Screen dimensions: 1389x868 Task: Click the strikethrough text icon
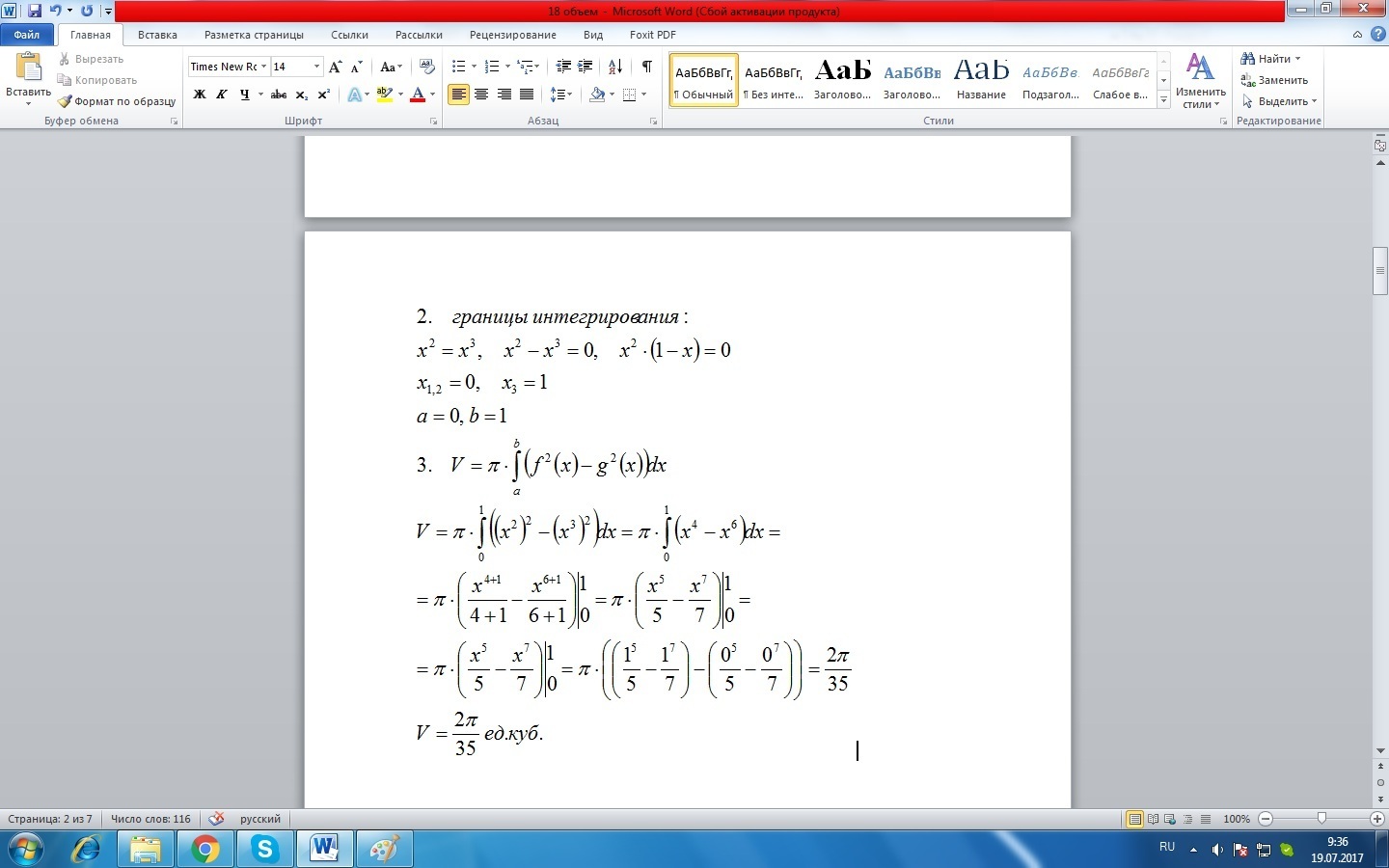click(x=279, y=95)
